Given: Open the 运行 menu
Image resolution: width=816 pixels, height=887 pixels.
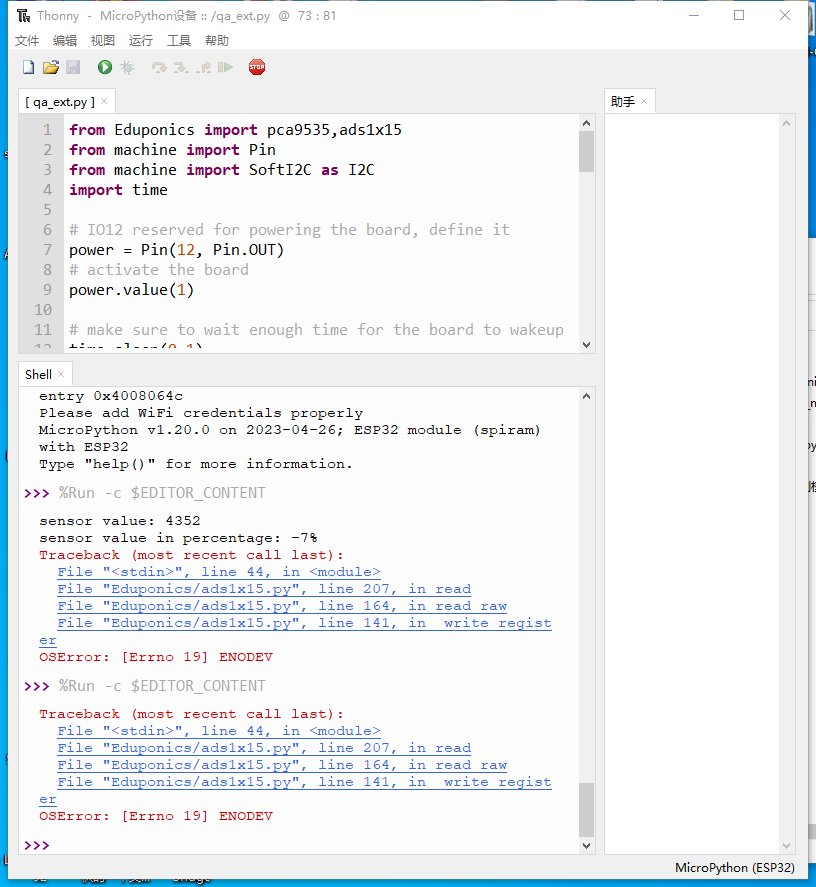Looking at the screenshot, I should tap(140, 41).
